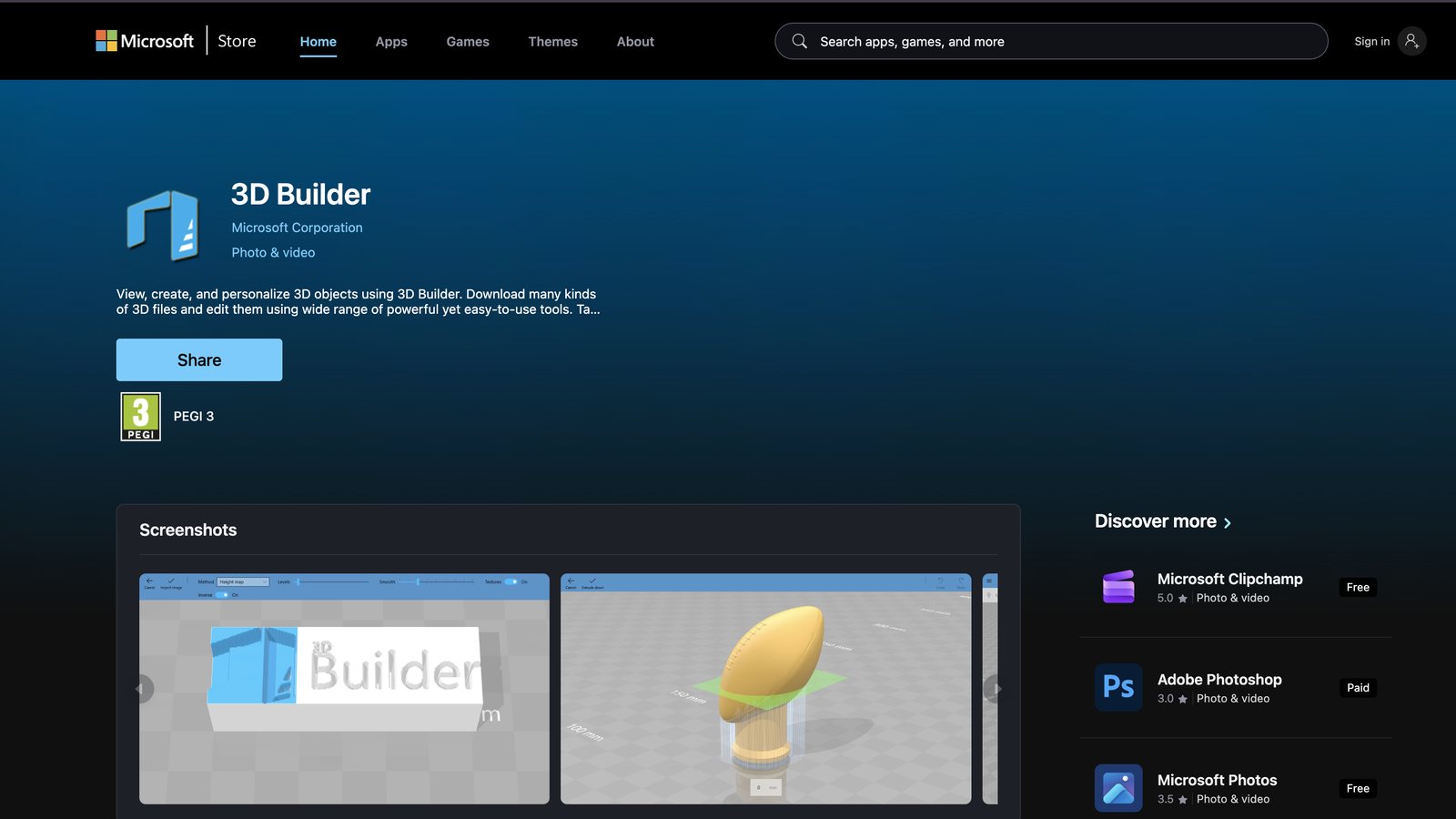
Task: Switch to the Games tab
Action: point(468,42)
